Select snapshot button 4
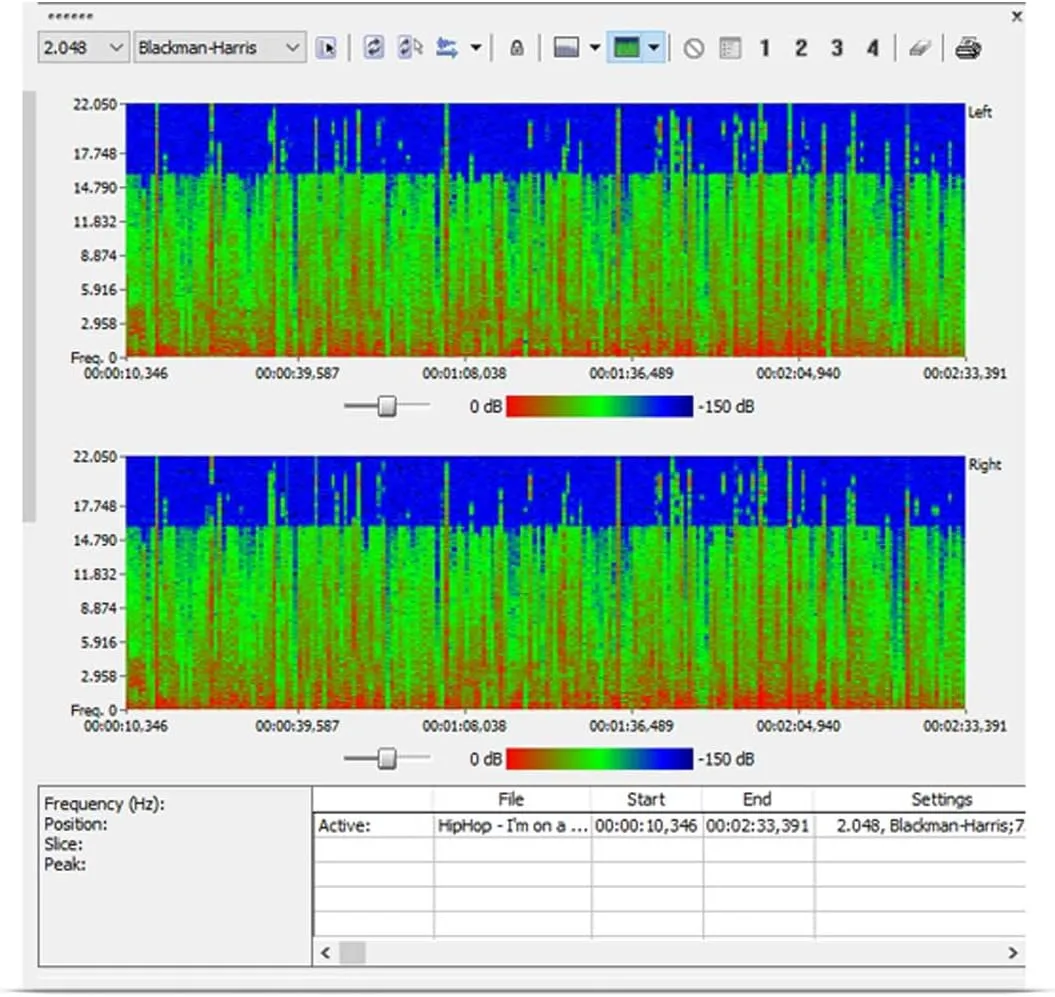 (x=871, y=47)
